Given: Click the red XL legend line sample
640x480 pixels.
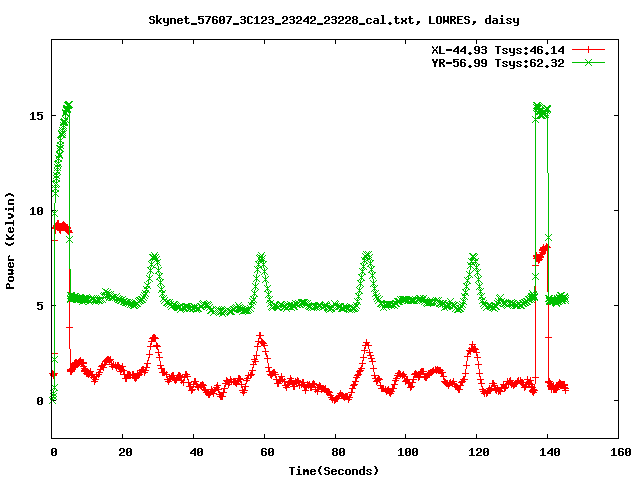Looking at the screenshot, I should coord(588,50).
